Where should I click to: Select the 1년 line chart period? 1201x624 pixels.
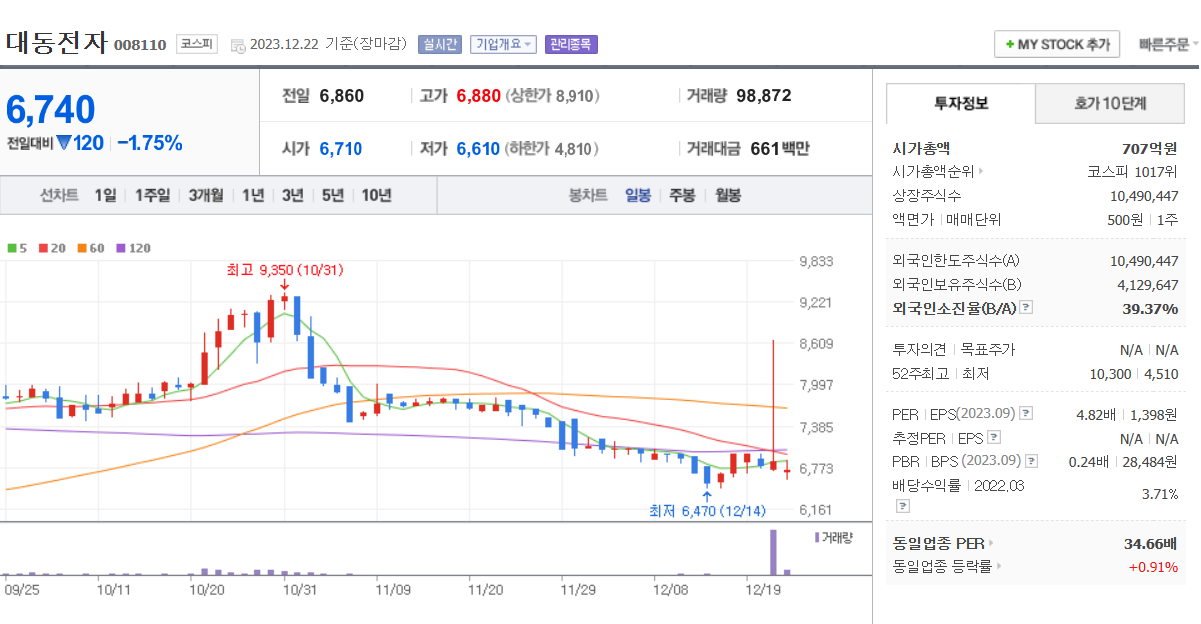(253, 195)
